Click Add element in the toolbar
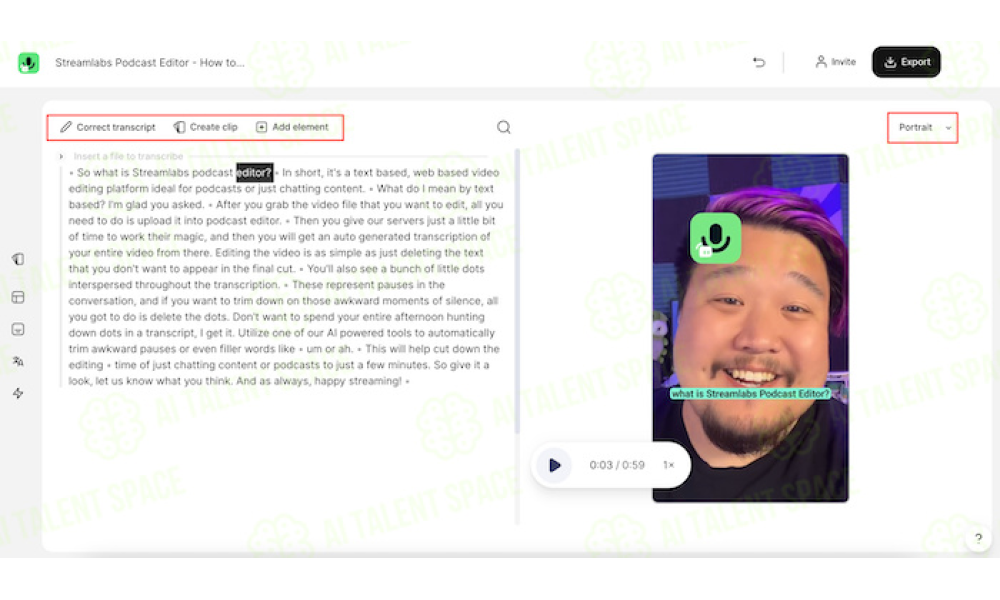The width and height of the screenshot is (1000, 600). pyautogui.click(x=292, y=128)
